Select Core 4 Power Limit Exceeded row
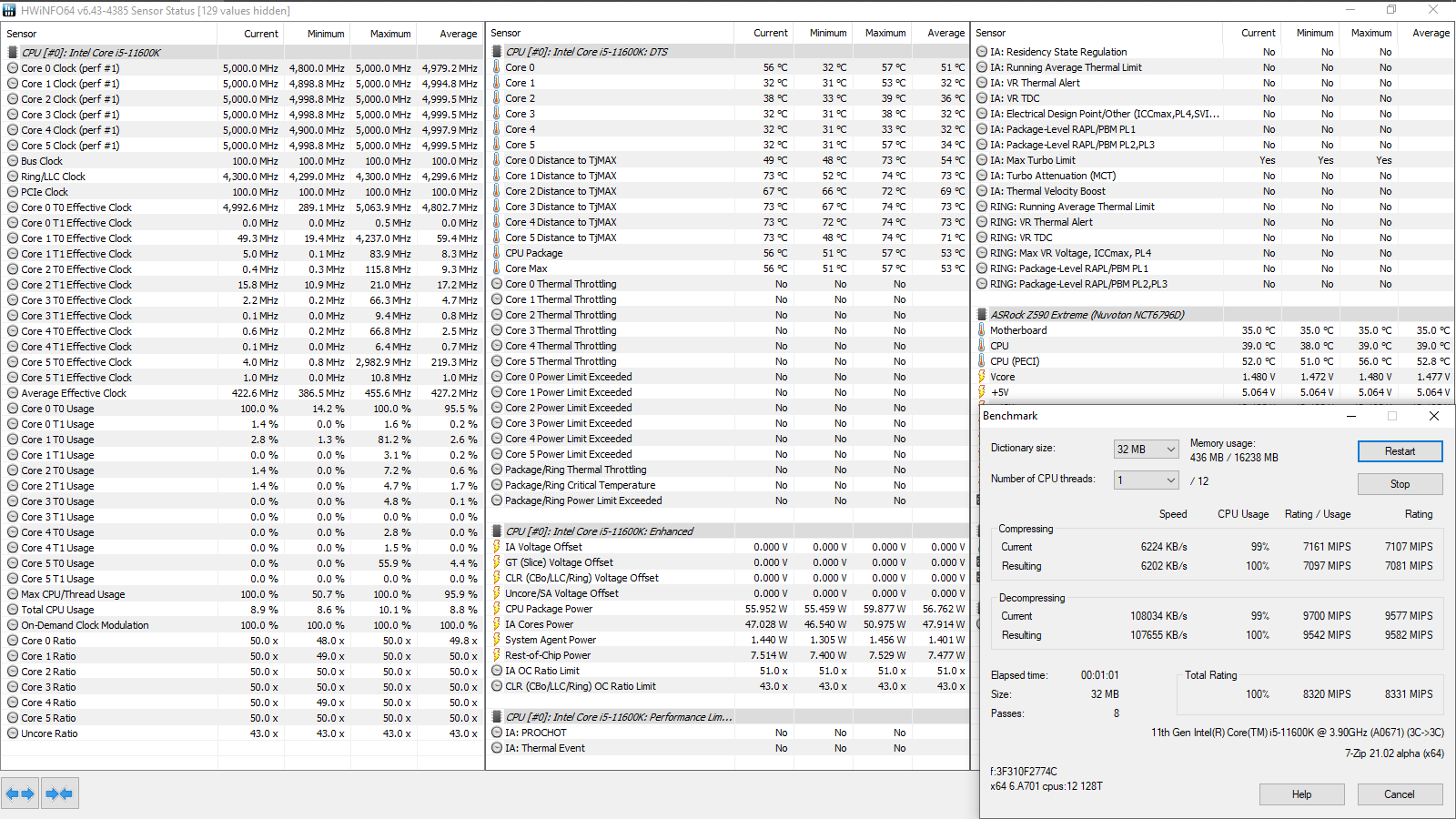 click(729, 439)
